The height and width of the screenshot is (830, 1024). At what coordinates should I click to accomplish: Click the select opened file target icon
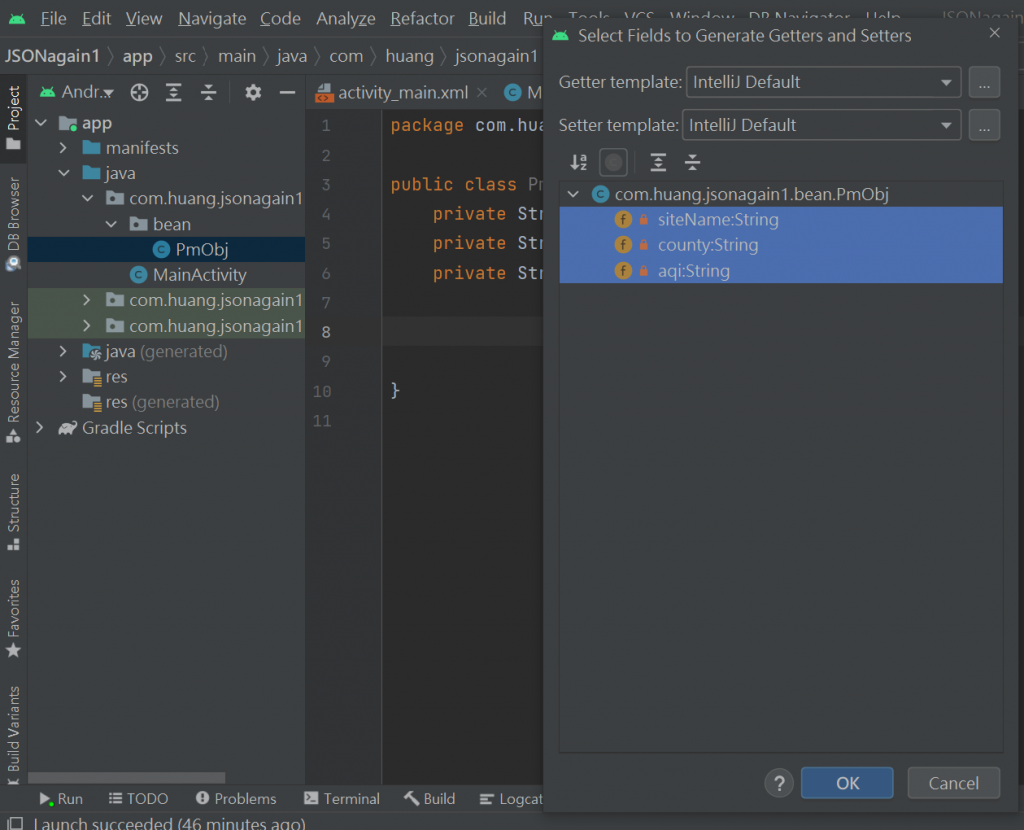(x=139, y=93)
